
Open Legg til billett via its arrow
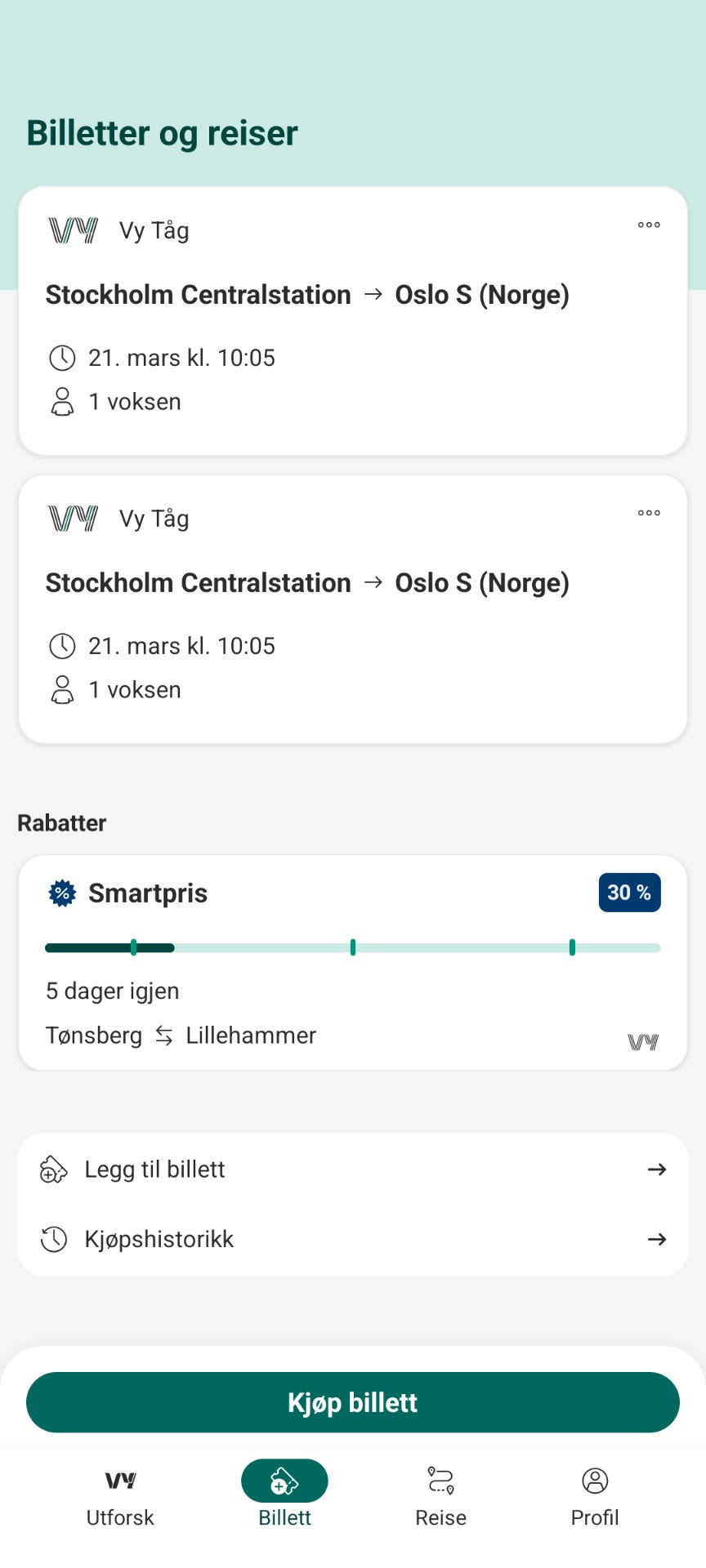[656, 1169]
